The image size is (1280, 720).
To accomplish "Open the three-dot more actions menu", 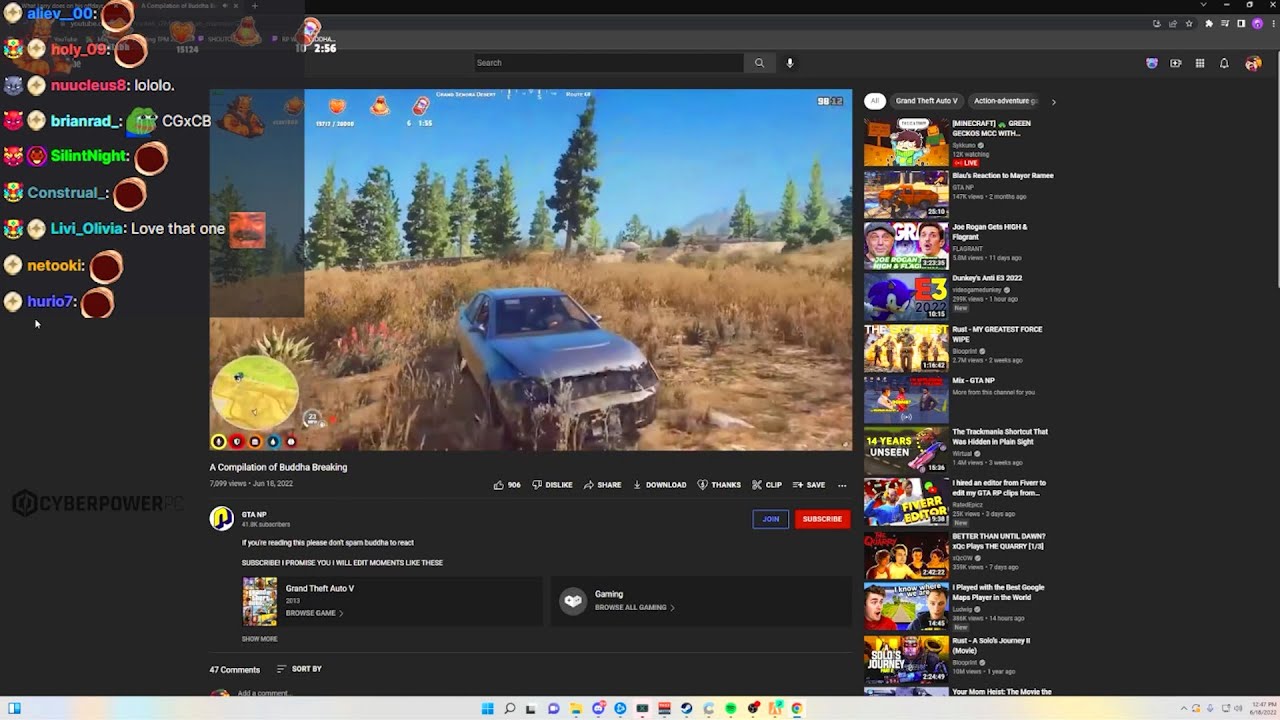I will [842, 485].
